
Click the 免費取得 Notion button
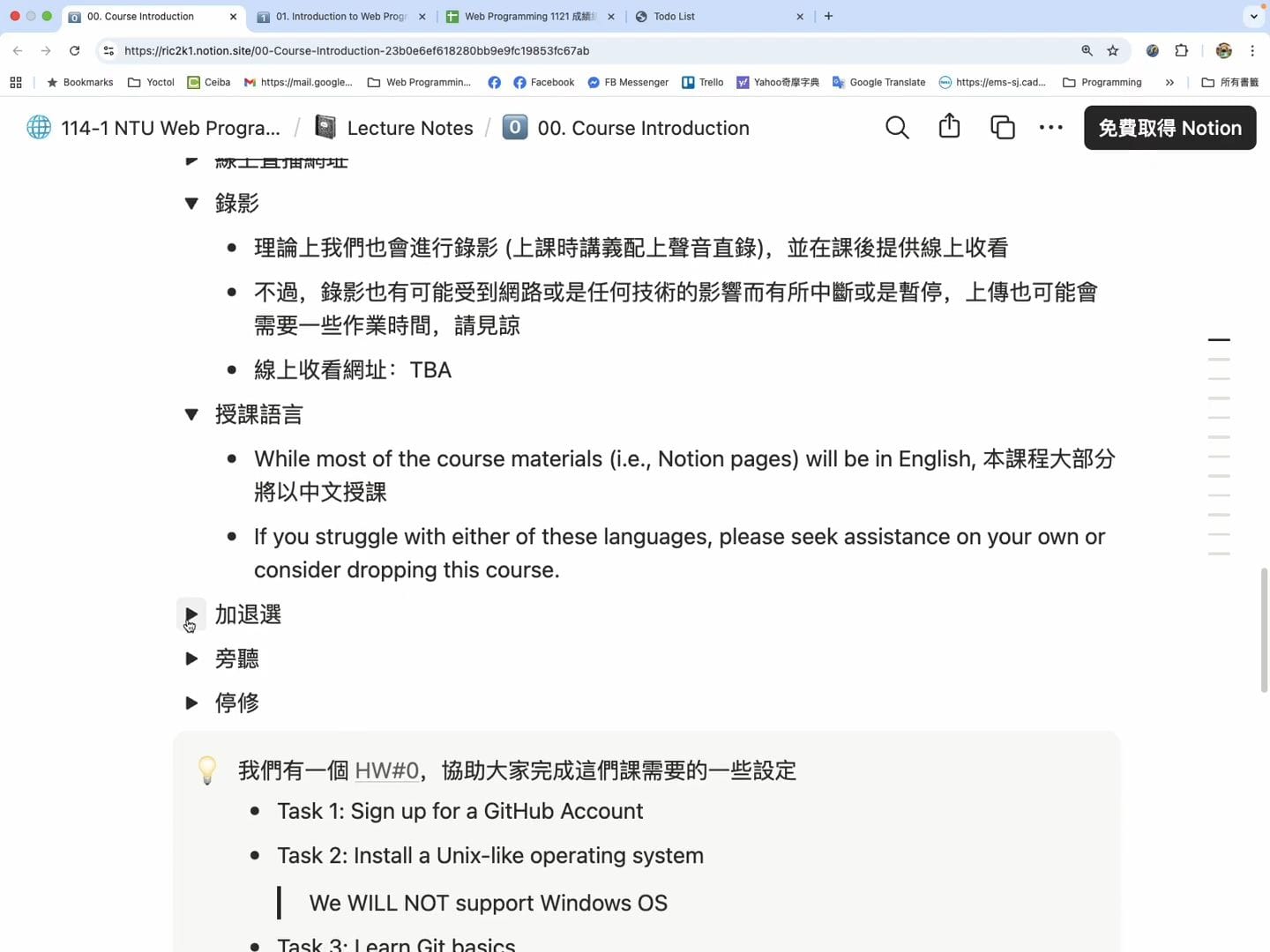(x=1169, y=128)
